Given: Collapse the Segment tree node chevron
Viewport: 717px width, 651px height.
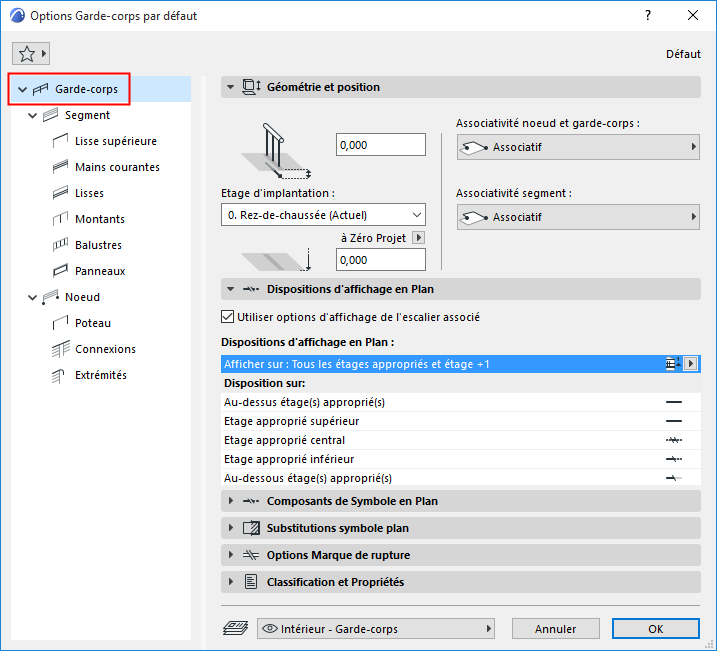Looking at the screenshot, I should (x=32, y=115).
